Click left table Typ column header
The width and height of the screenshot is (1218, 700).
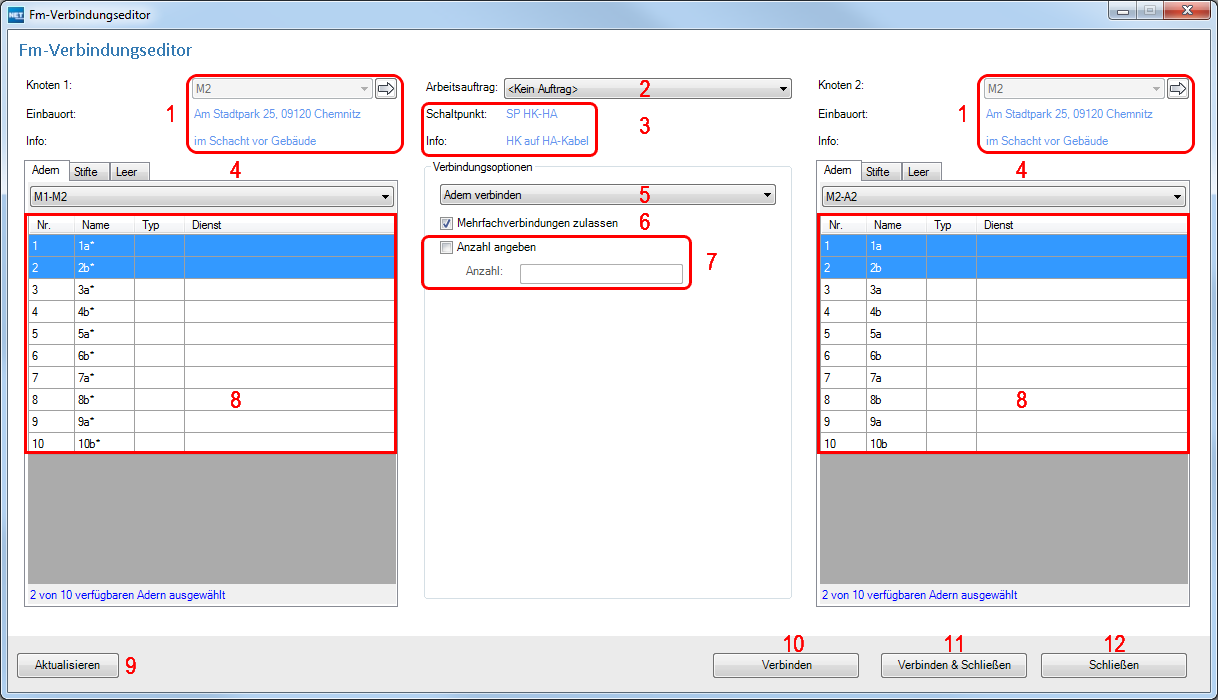159,225
